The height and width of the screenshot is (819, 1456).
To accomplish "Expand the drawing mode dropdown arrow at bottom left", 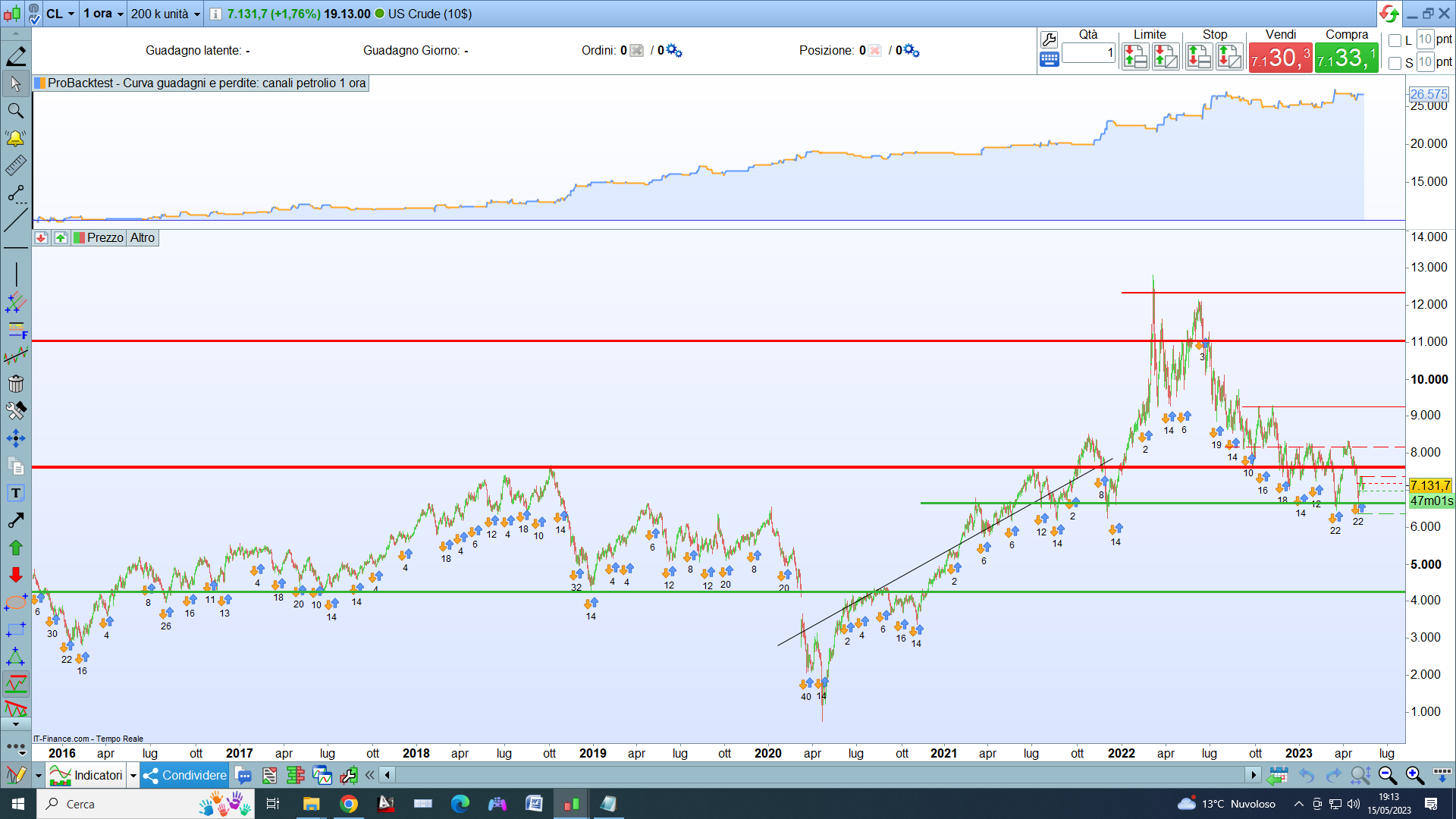I will [38, 776].
